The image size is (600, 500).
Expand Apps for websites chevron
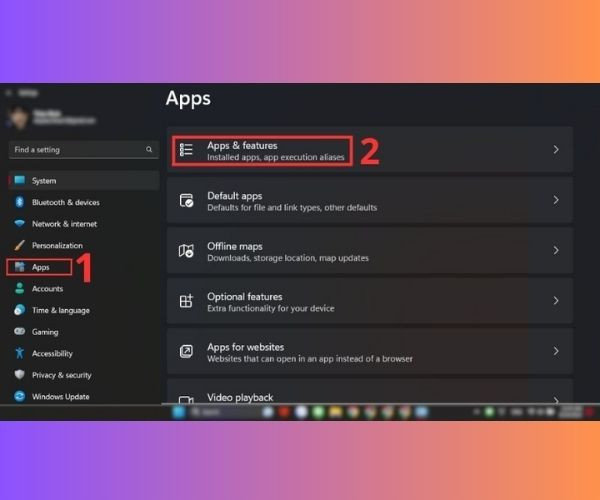556,351
